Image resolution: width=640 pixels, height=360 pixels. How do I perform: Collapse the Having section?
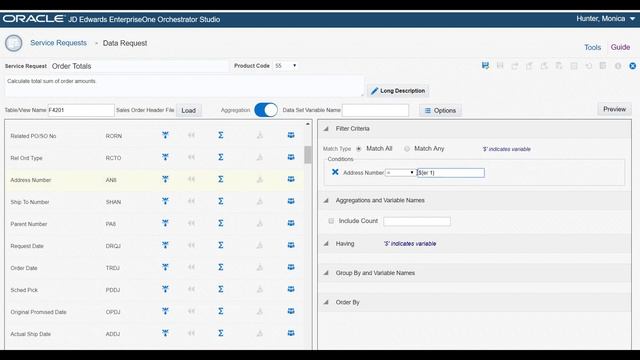click(x=326, y=244)
